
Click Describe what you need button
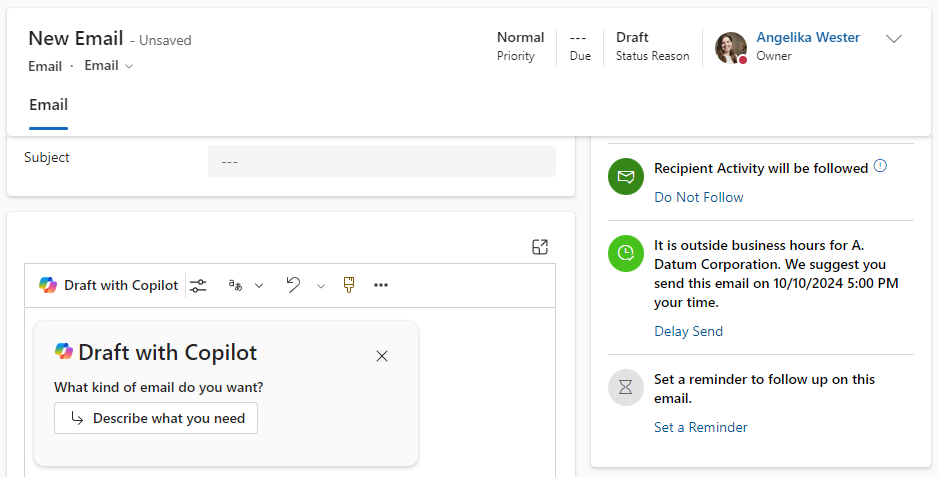click(x=156, y=418)
